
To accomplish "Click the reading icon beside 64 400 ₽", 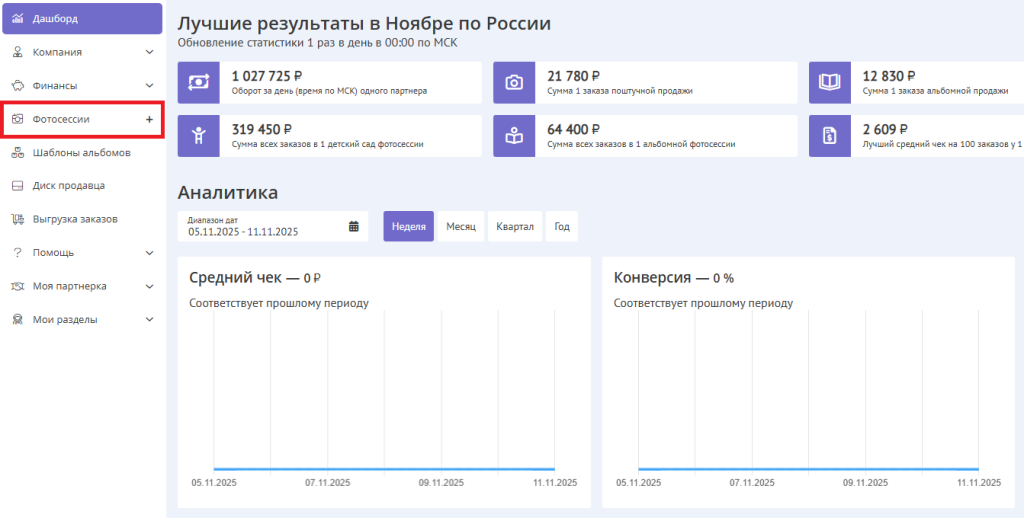I will (514, 136).
